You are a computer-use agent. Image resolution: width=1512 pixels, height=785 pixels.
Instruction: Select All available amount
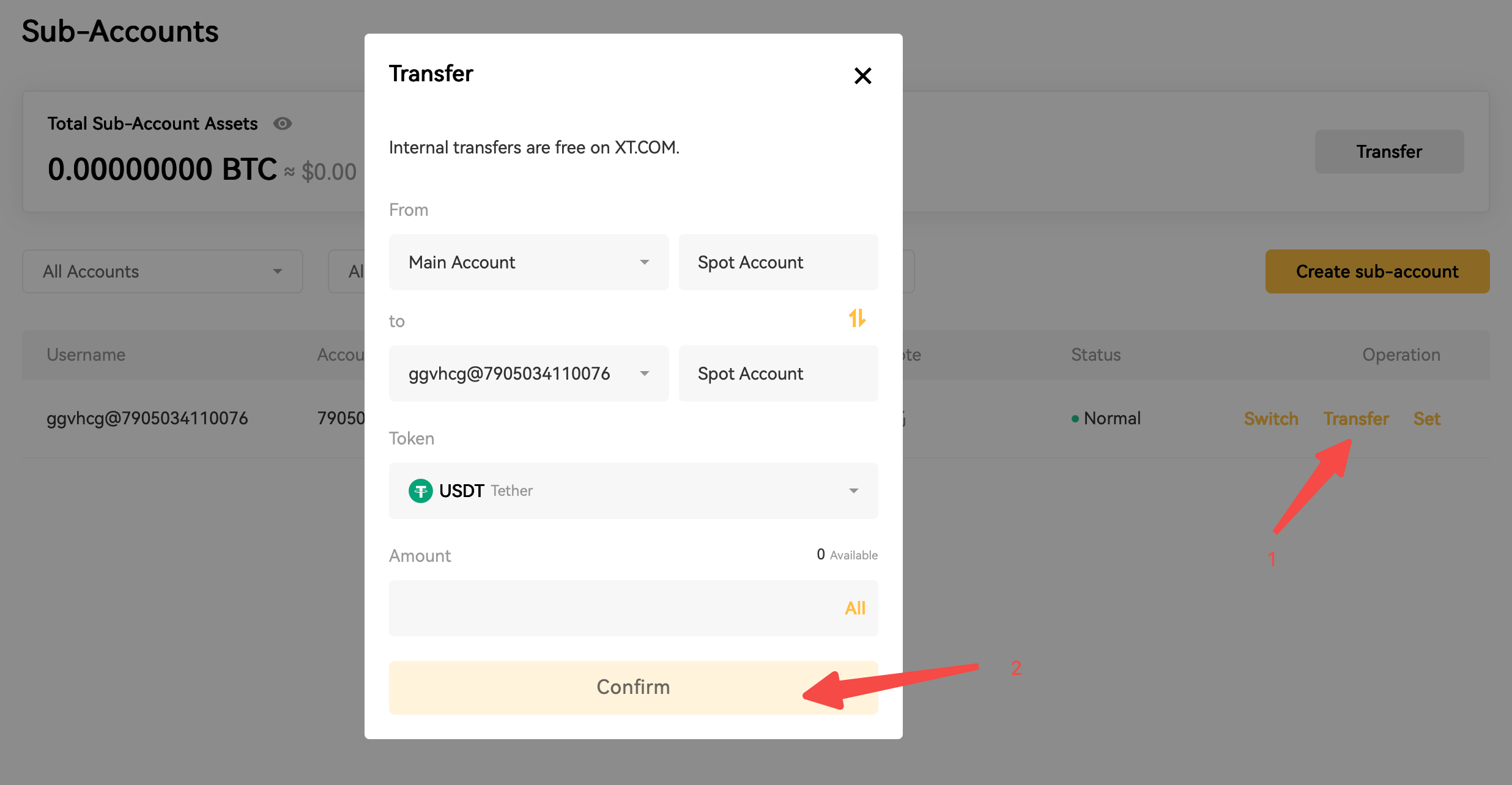coord(854,608)
